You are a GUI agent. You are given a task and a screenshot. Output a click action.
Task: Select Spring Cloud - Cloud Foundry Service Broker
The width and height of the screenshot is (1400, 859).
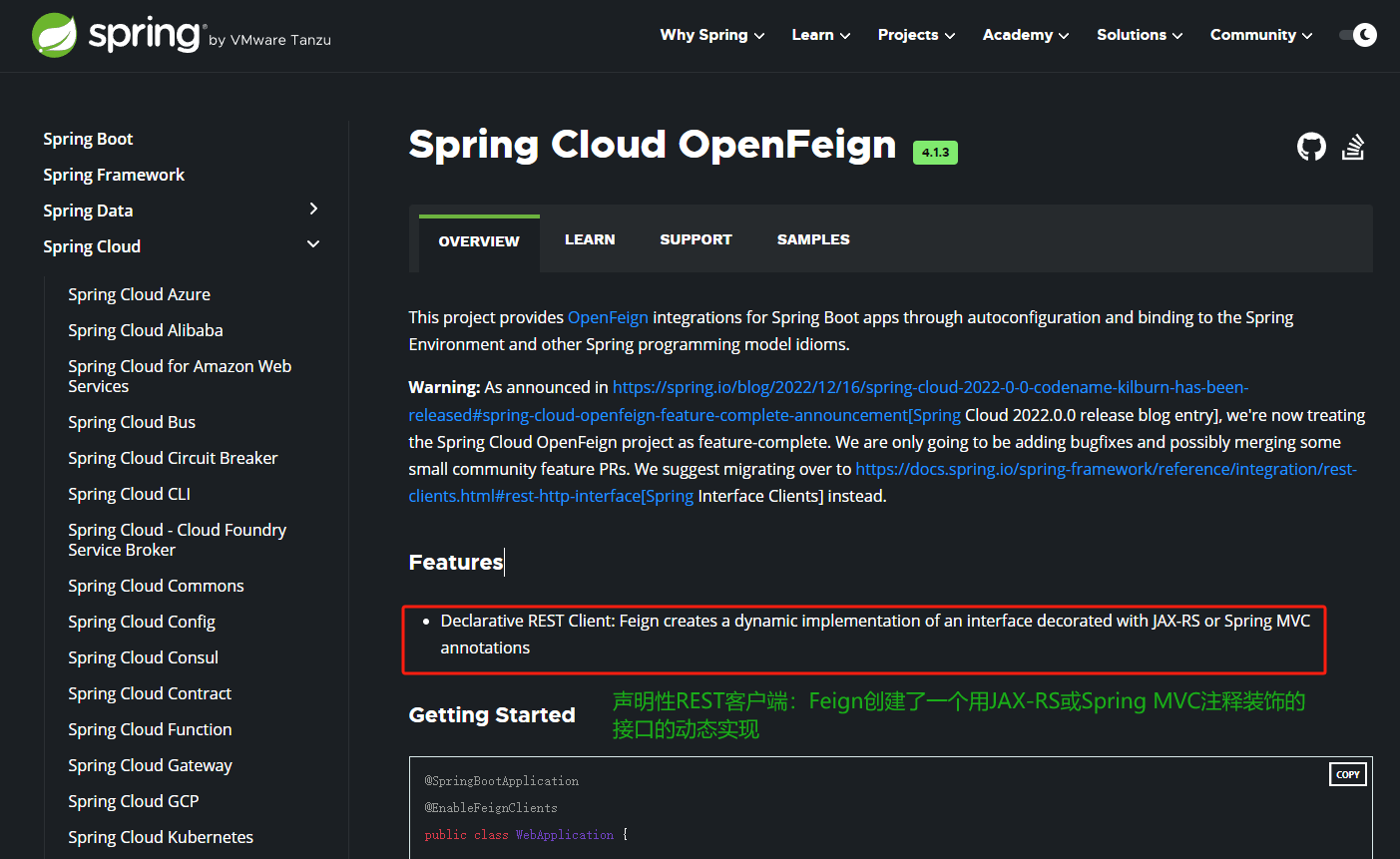(x=178, y=540)
